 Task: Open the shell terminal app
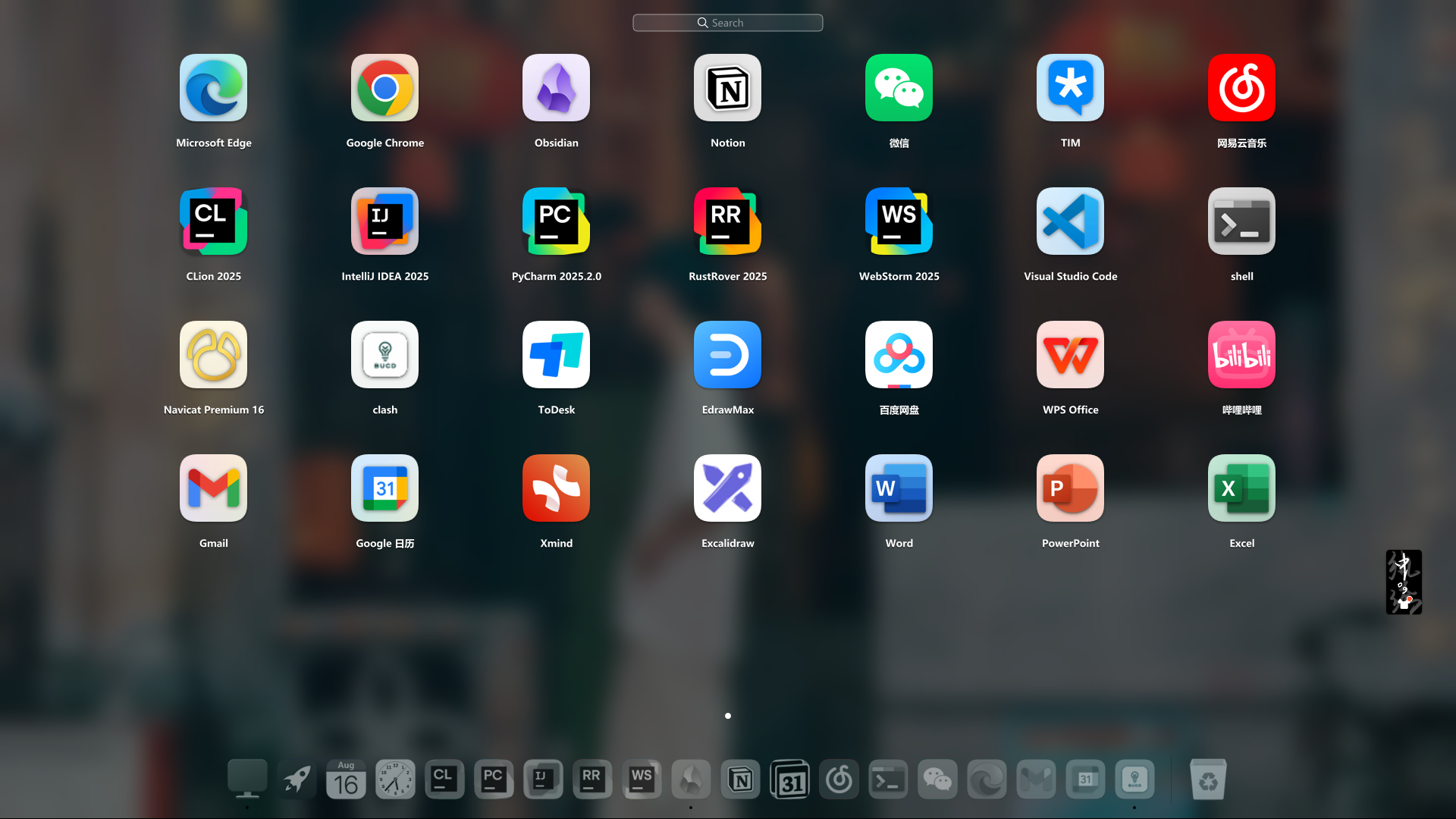(1241, 221)
